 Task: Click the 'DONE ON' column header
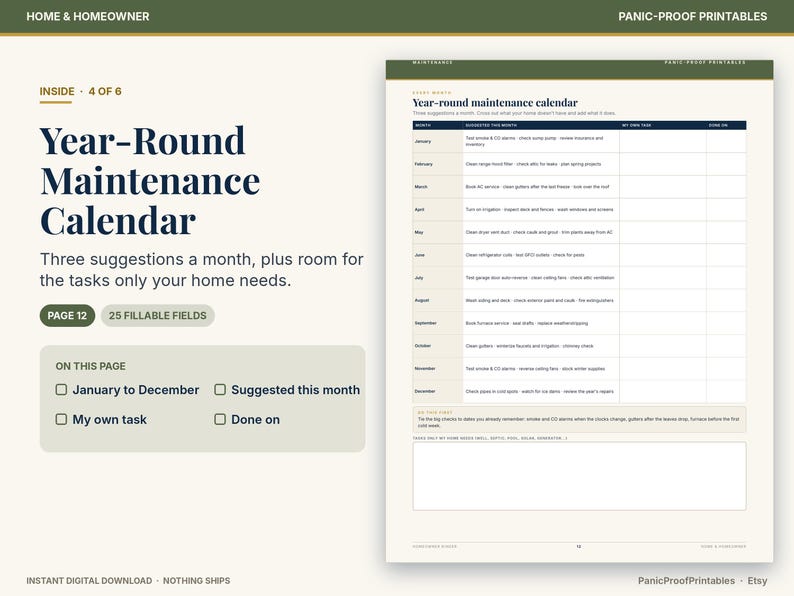coord(718,125)
